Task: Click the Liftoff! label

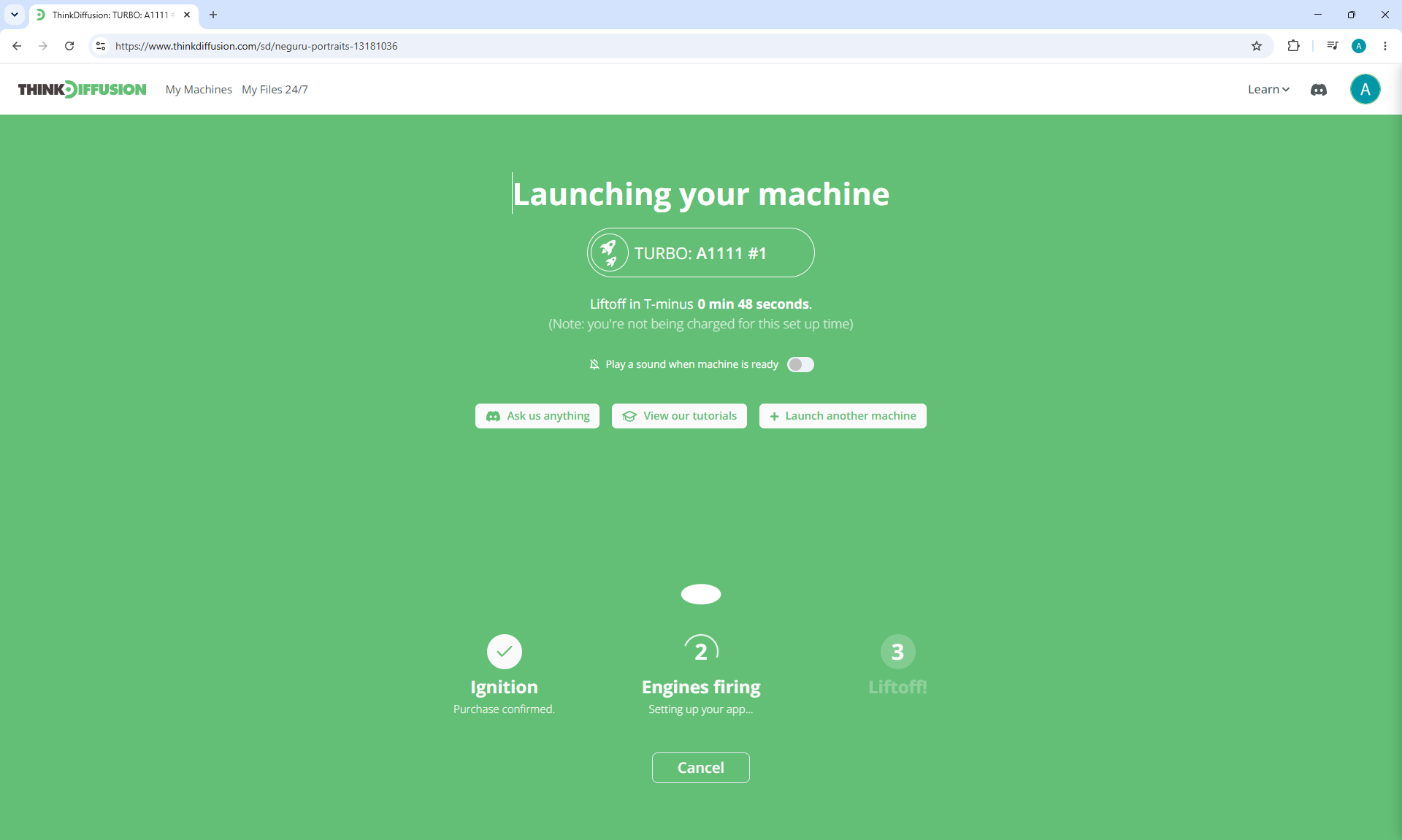Action: [x=897, y=687]
